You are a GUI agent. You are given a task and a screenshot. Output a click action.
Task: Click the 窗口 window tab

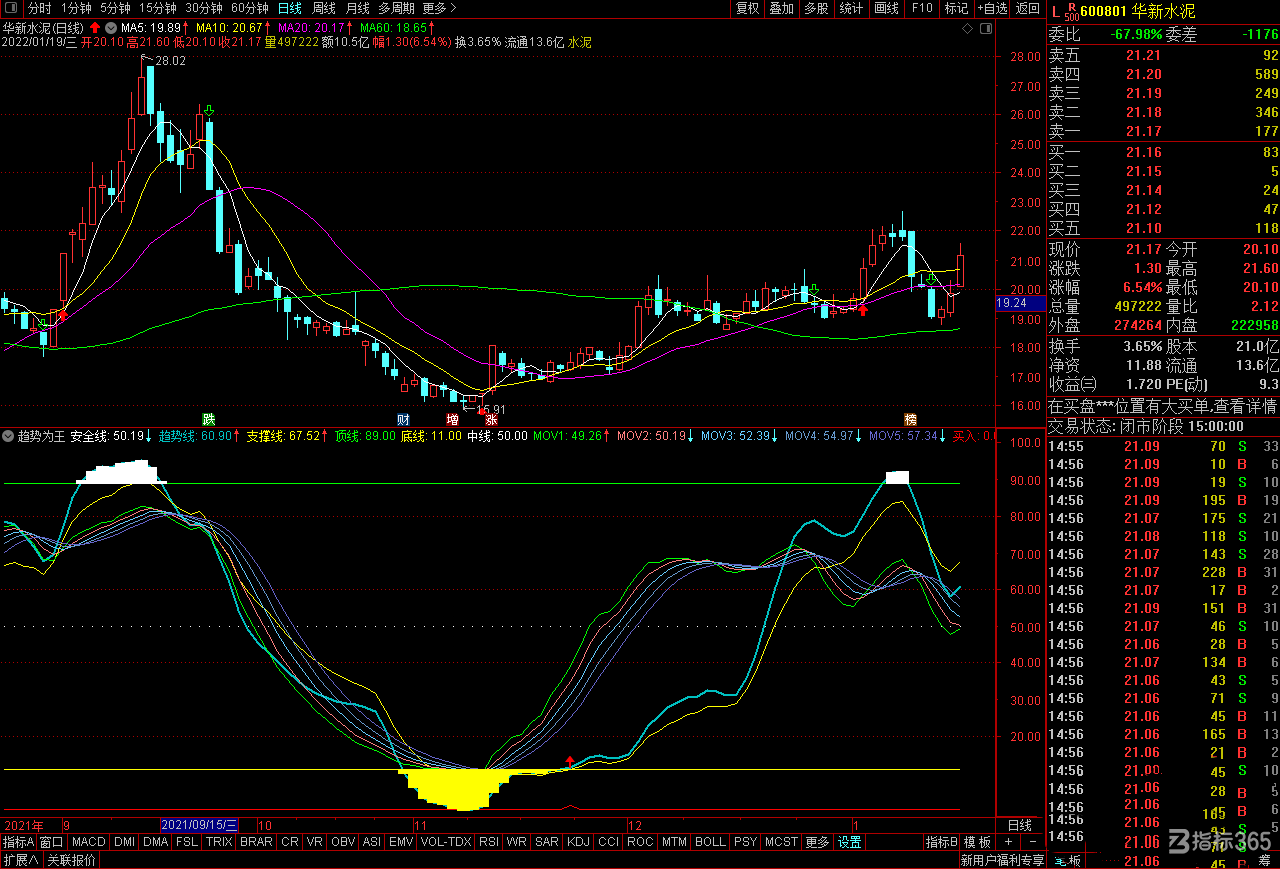52,842
